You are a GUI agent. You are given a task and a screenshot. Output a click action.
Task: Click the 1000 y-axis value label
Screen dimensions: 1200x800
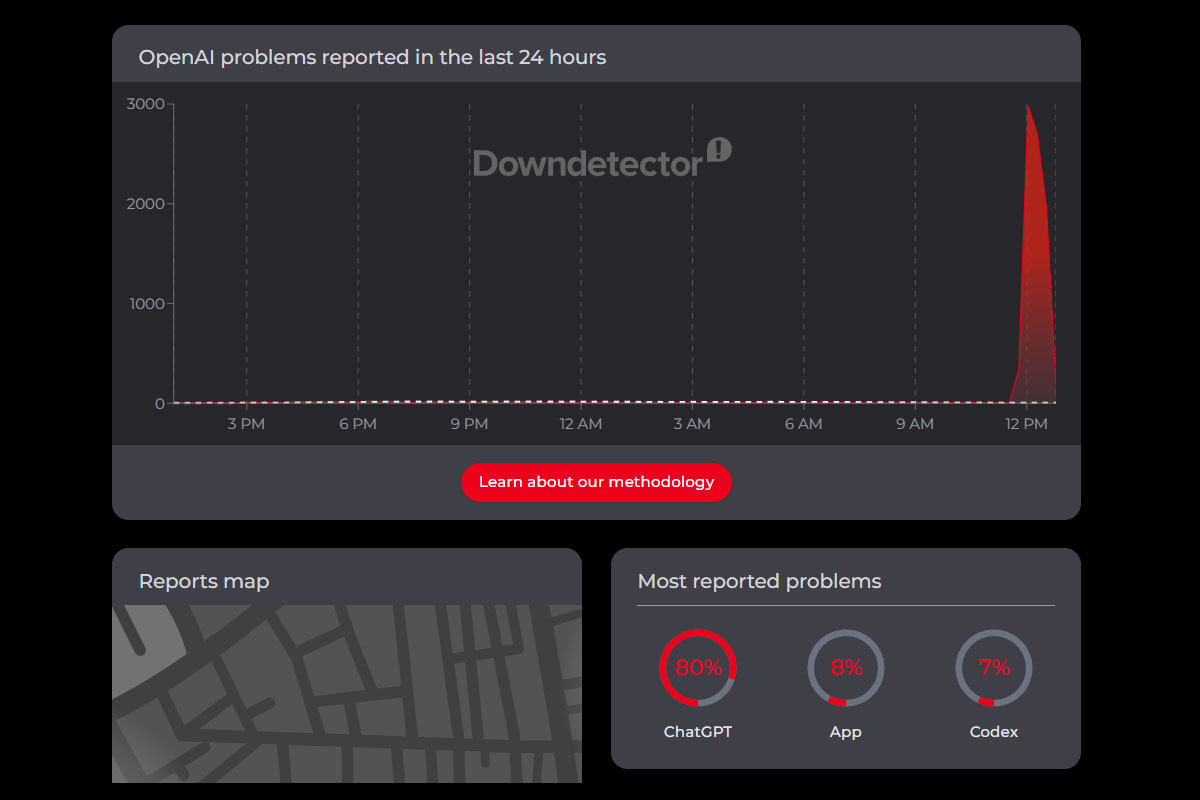pos(148,304)
